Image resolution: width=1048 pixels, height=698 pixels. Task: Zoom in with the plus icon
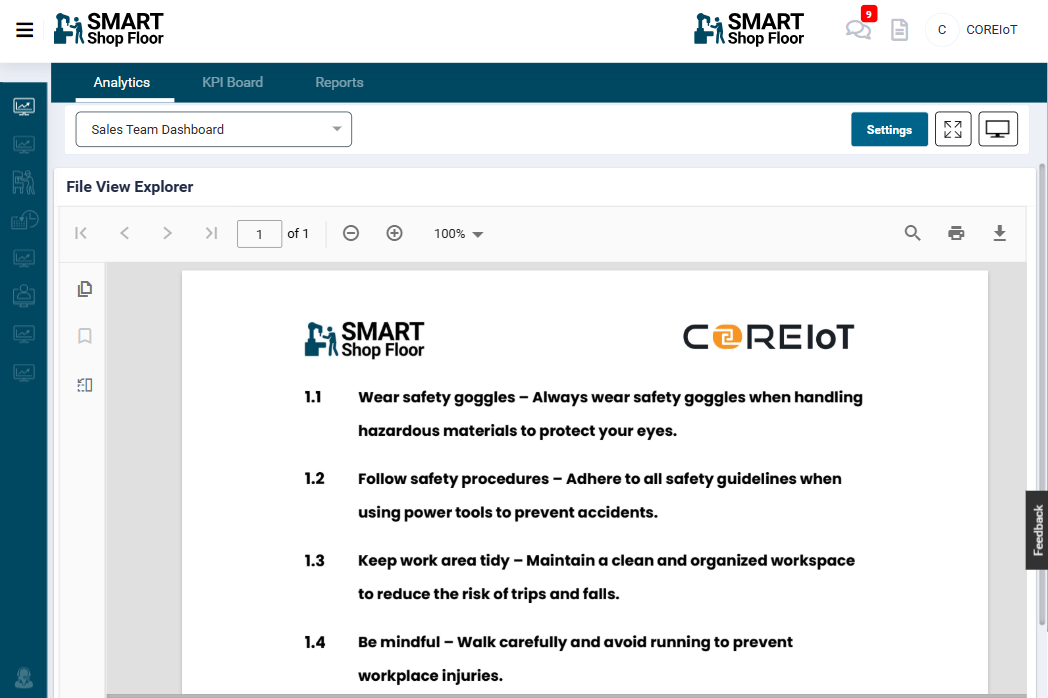pyautogui.click(x=394, y=233)
